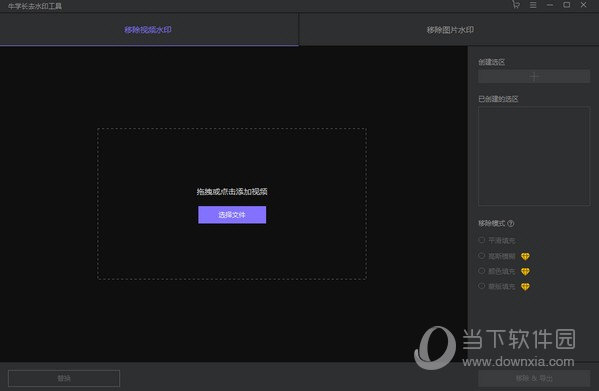This screenshot has height=391, width=599.
Task: Click the 移除模式 label
Action: pyautogui.click(x=492, y=223)
